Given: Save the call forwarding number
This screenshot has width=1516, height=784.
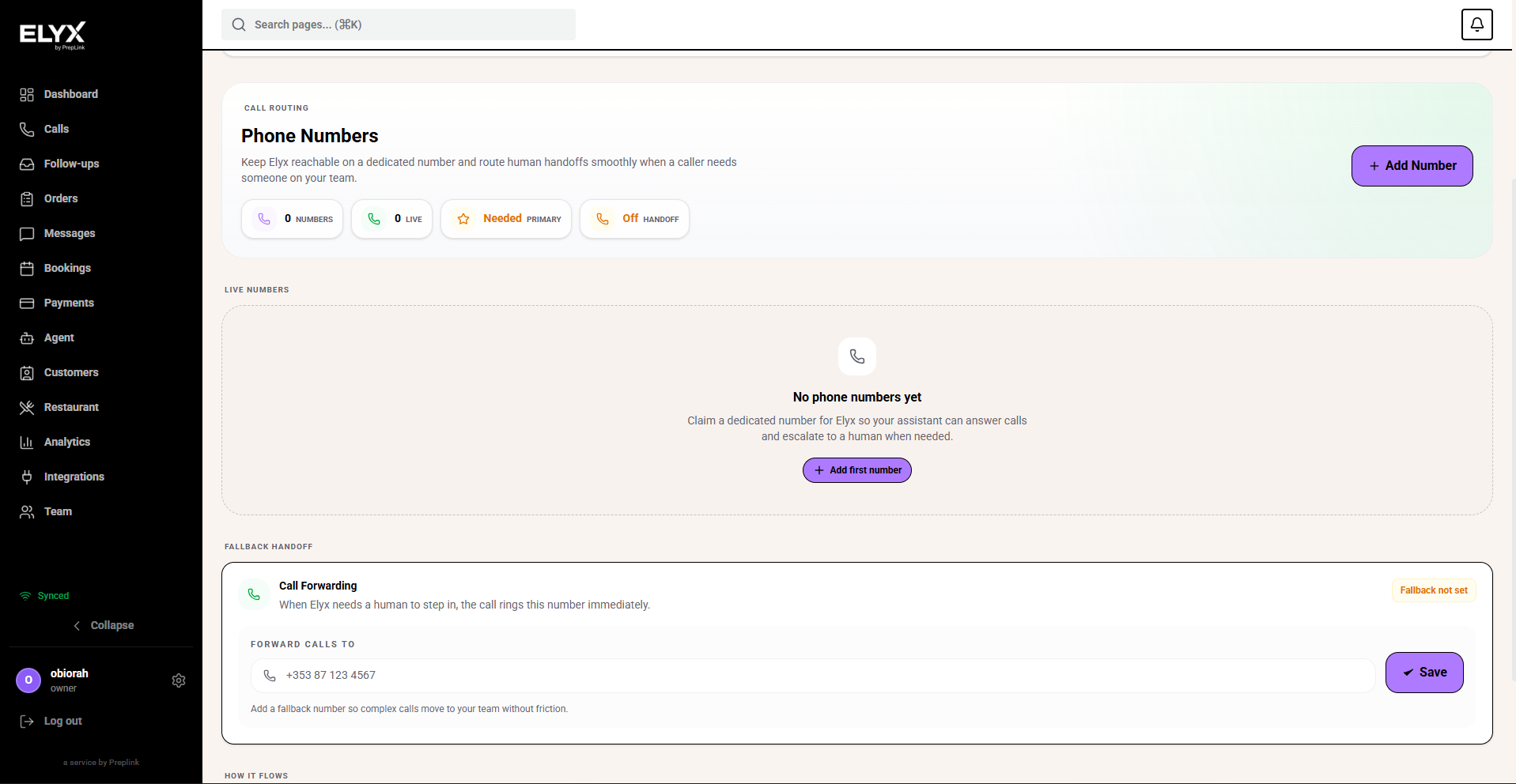Looking at the screenshot, I should point(1424,673).
